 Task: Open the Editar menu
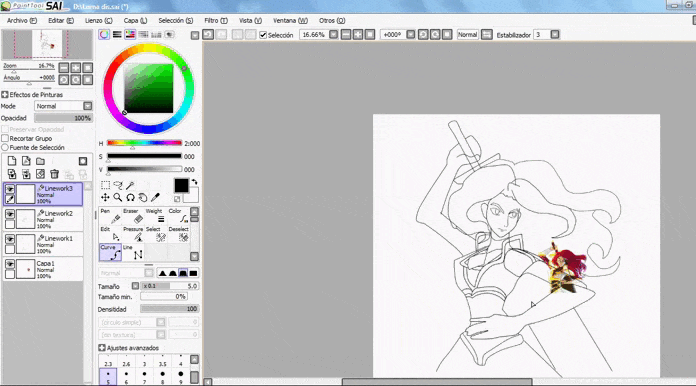point(61,20)
